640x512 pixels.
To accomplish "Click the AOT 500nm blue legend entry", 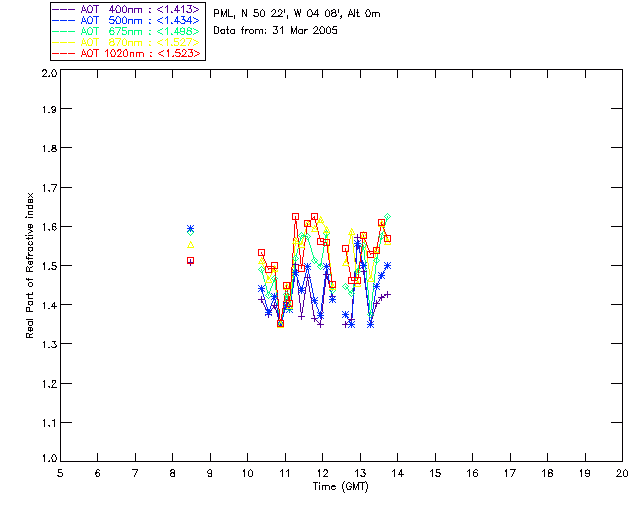I will pyautogui.click(x=126, y=20).
